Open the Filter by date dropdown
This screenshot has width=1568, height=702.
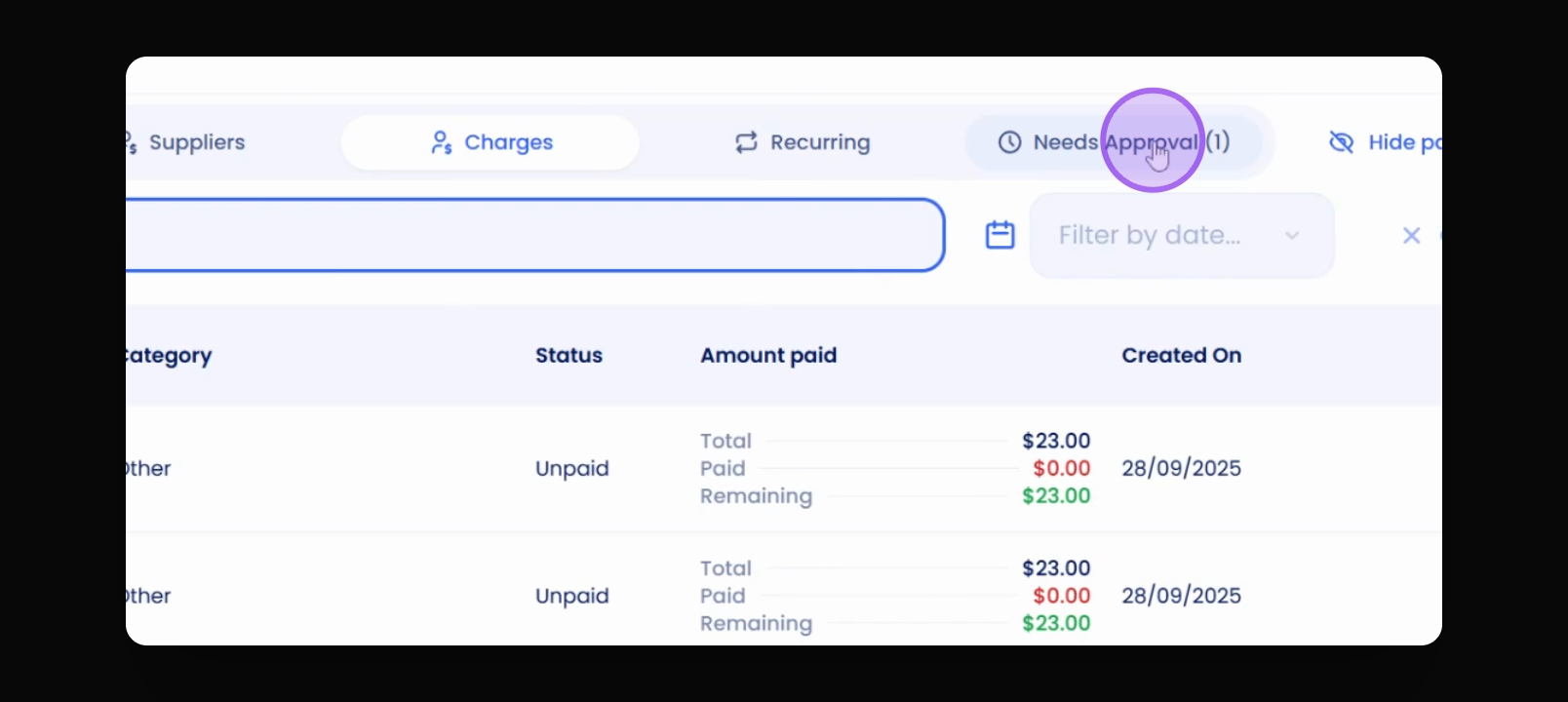[x=1182, y=235]
